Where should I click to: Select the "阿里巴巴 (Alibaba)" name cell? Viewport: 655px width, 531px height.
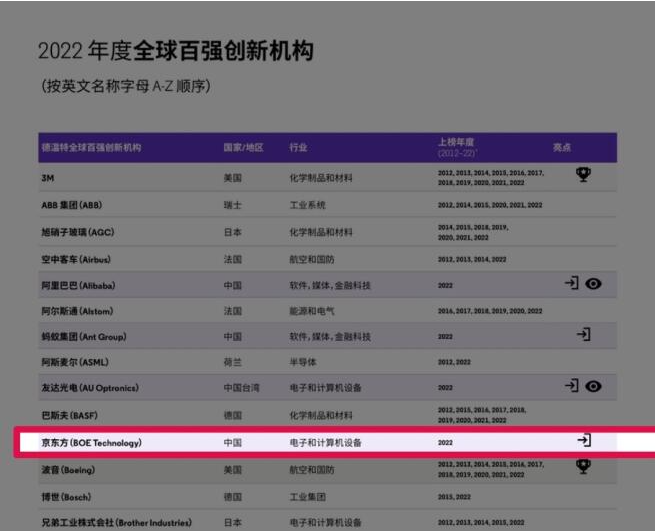79,286
